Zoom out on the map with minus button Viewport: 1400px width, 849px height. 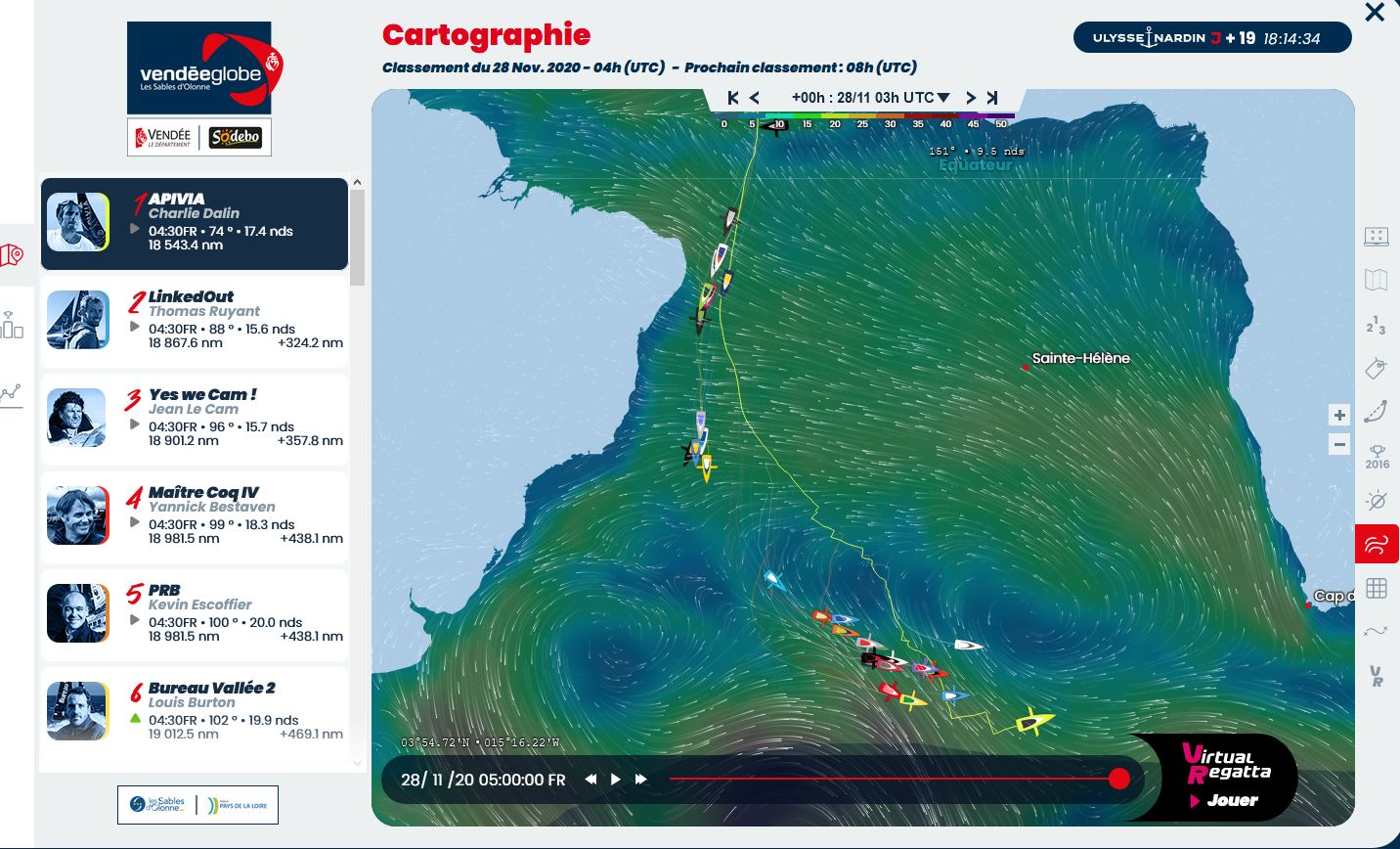point(1339,445)
